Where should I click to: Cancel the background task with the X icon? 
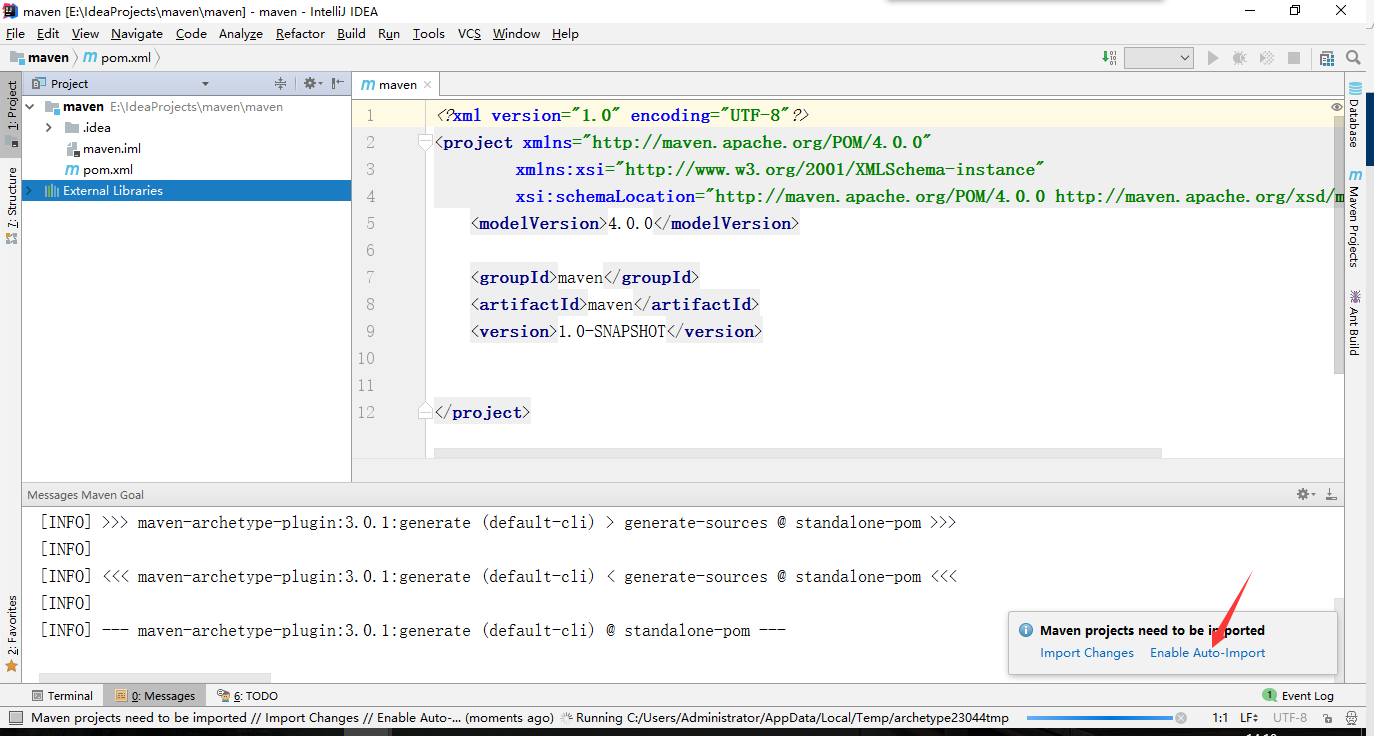pos(1181,718)
